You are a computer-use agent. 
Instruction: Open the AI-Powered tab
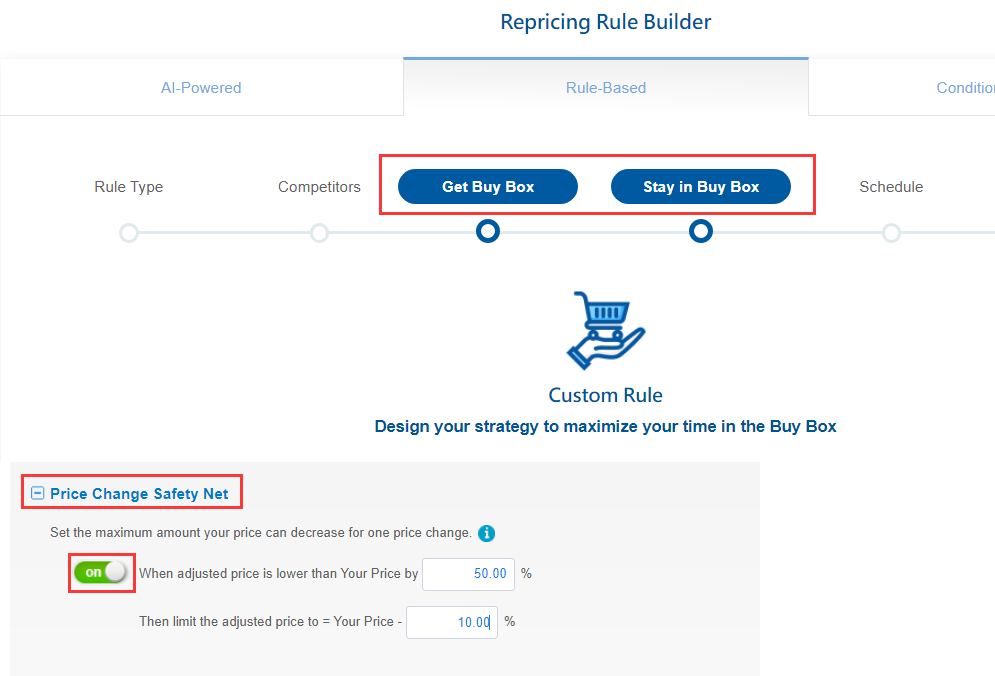[201, 88]
